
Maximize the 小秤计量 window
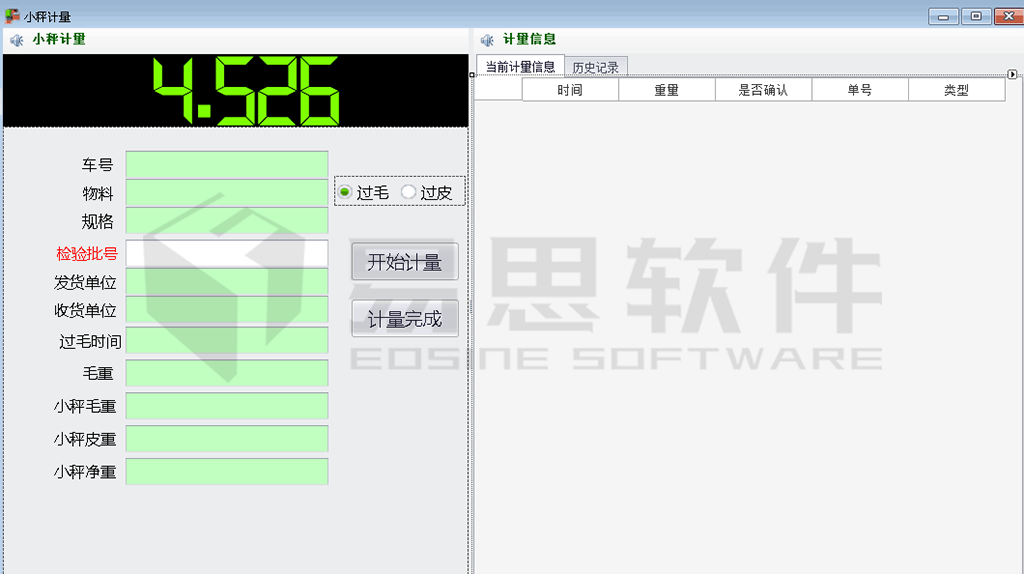coord(975,16)
